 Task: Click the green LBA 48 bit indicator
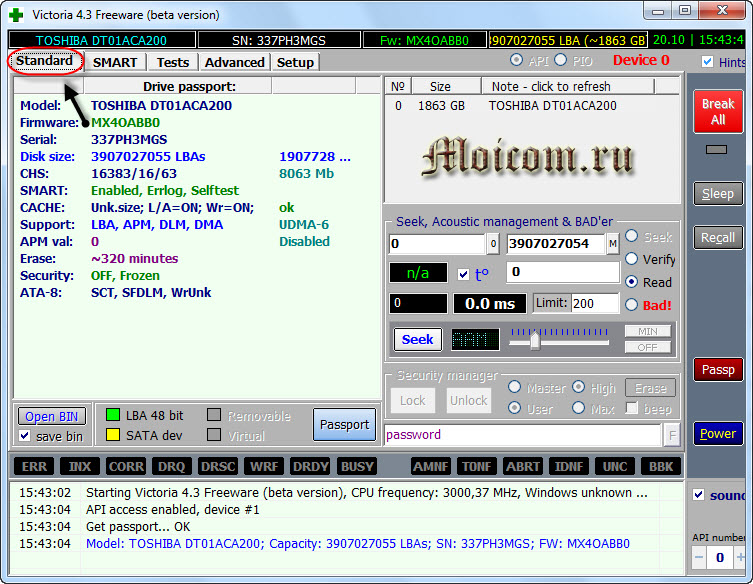tap(113, 415)
